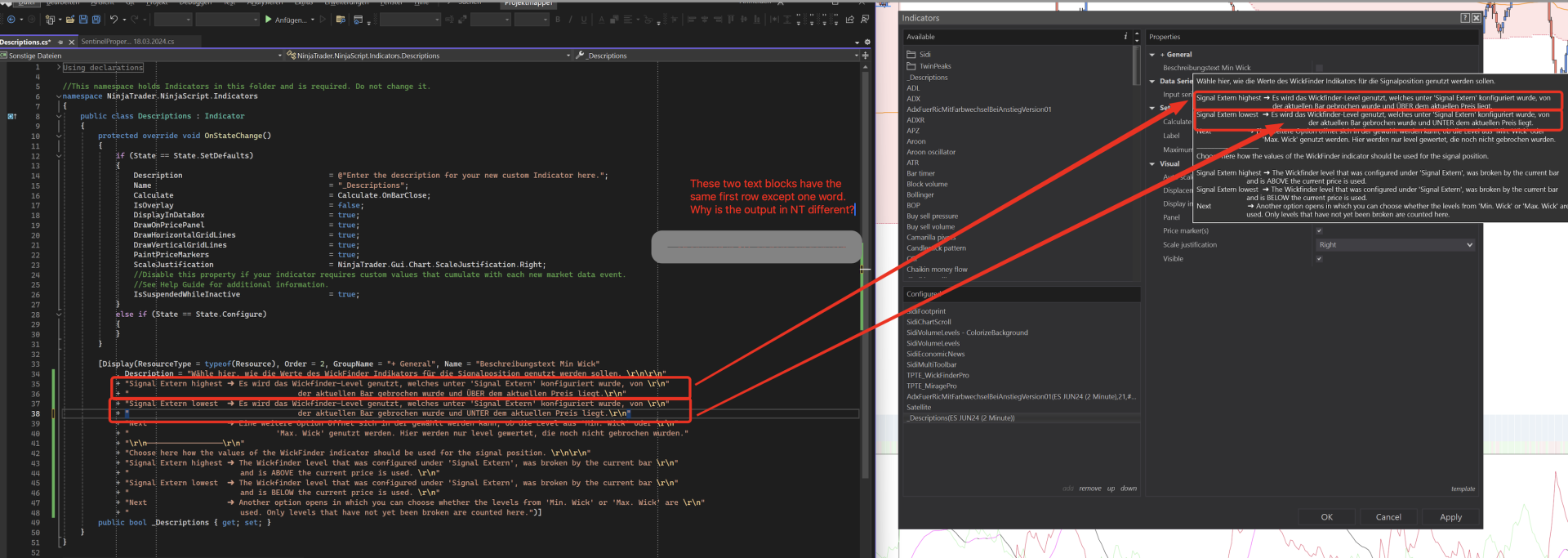1568x558 pixels.
Task: Click the Italic formatting icon
Action: coord(571,20)
